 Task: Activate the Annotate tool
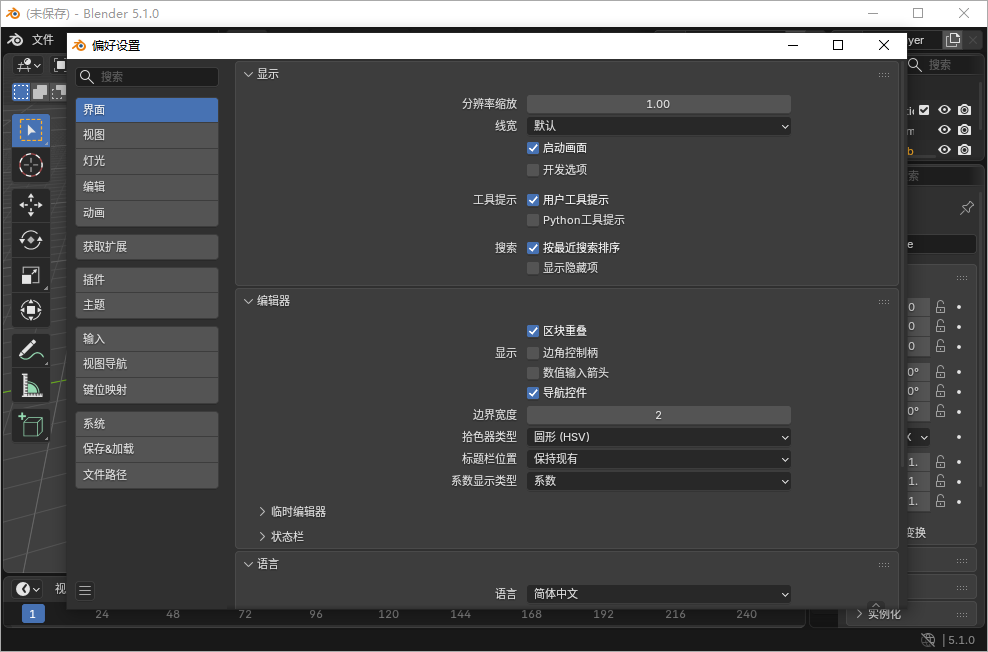click(30, 351)
